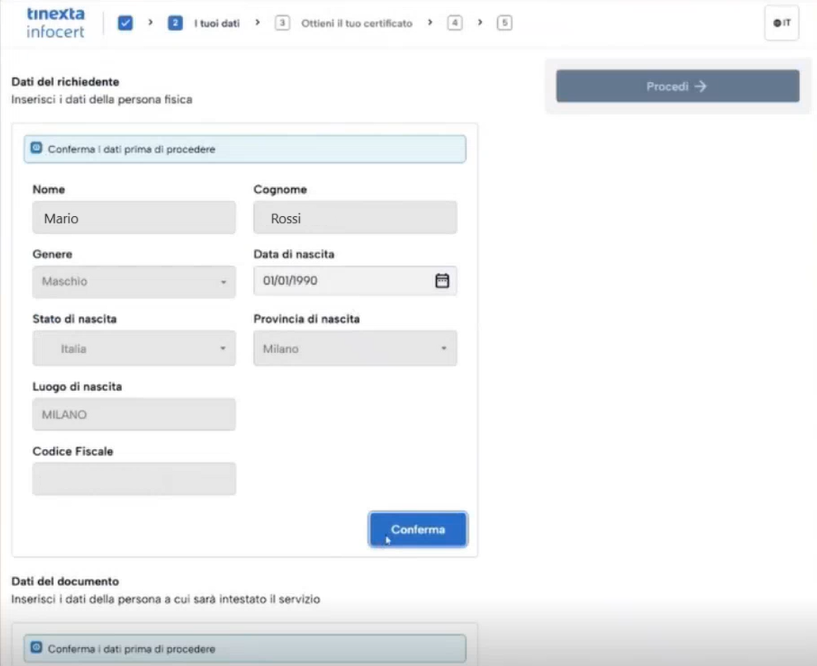Click the Procedi button
The width and height of the screenshot is (817, 666).
(677, 87)
